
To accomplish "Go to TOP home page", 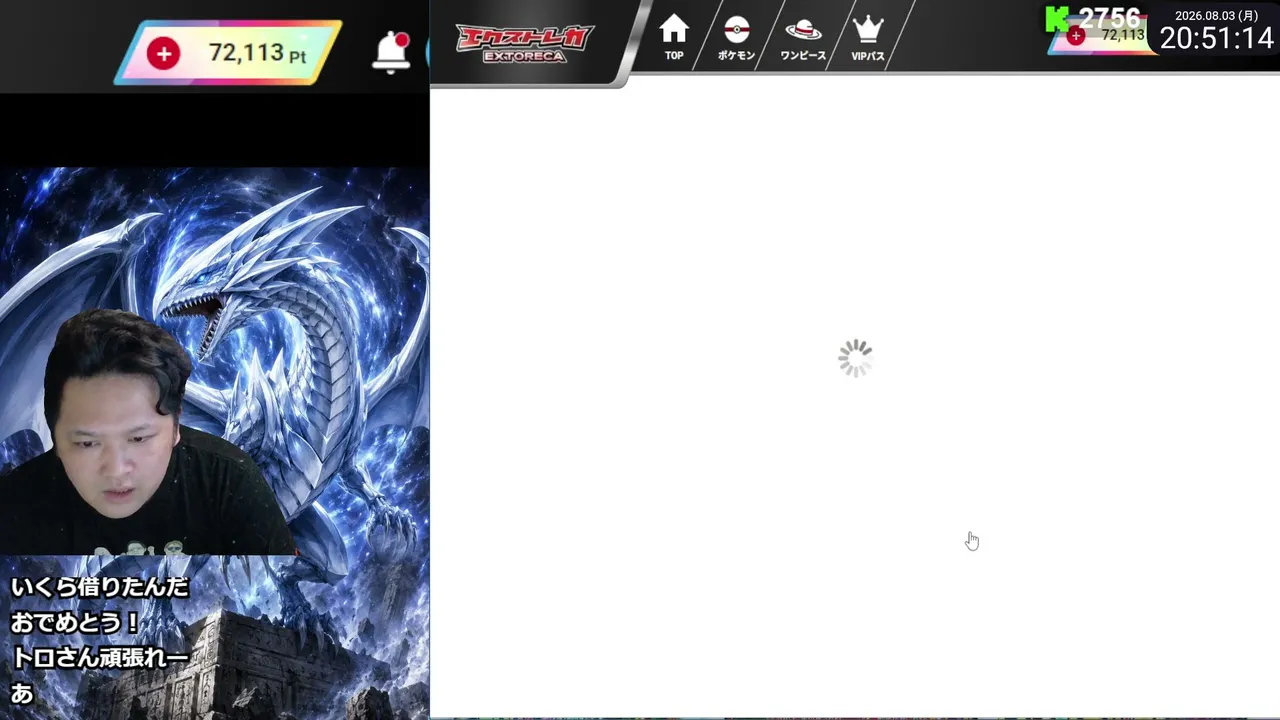I will click(674, 37).
